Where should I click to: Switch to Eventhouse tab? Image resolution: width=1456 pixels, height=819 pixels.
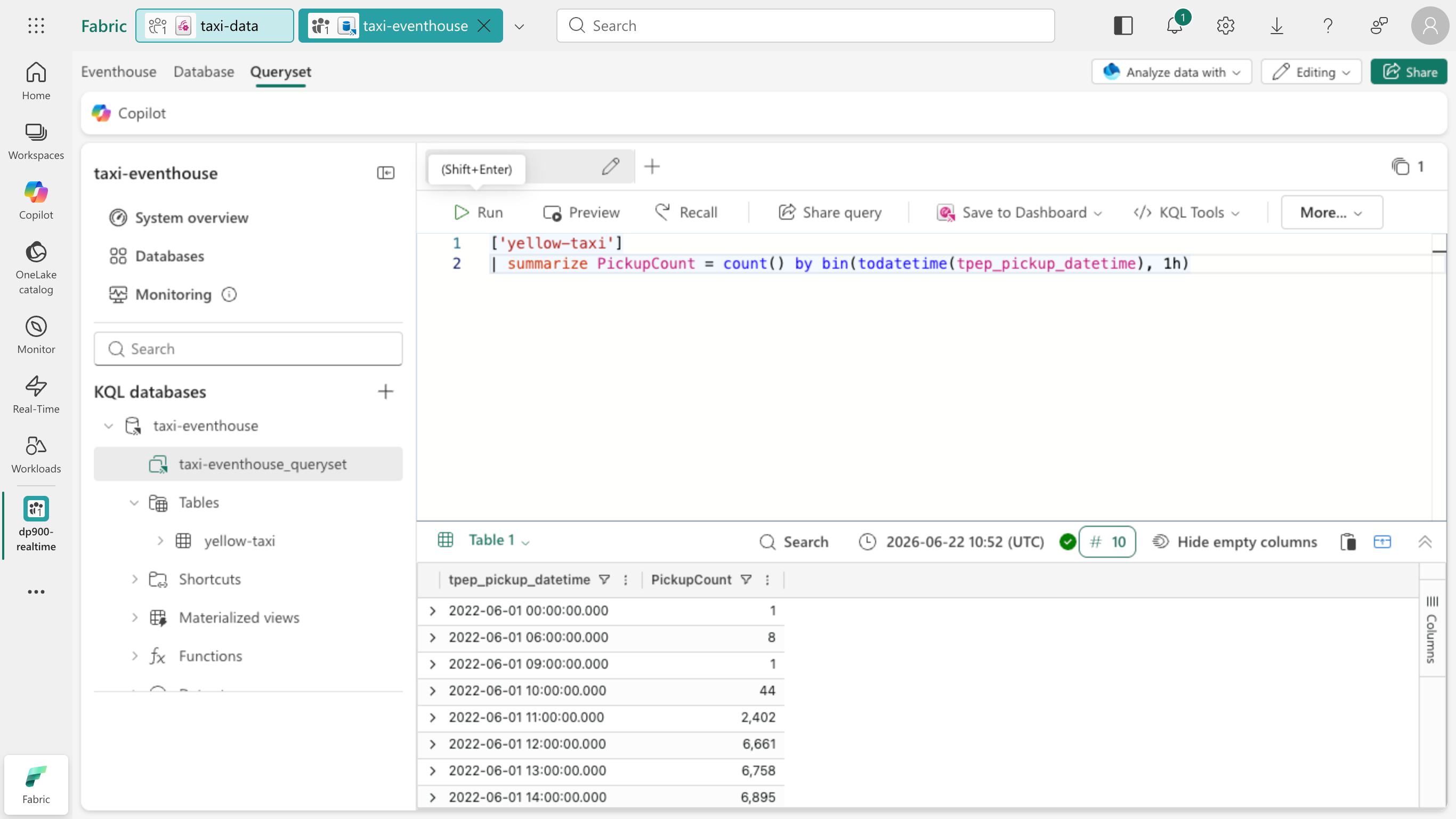pos(119,72)
